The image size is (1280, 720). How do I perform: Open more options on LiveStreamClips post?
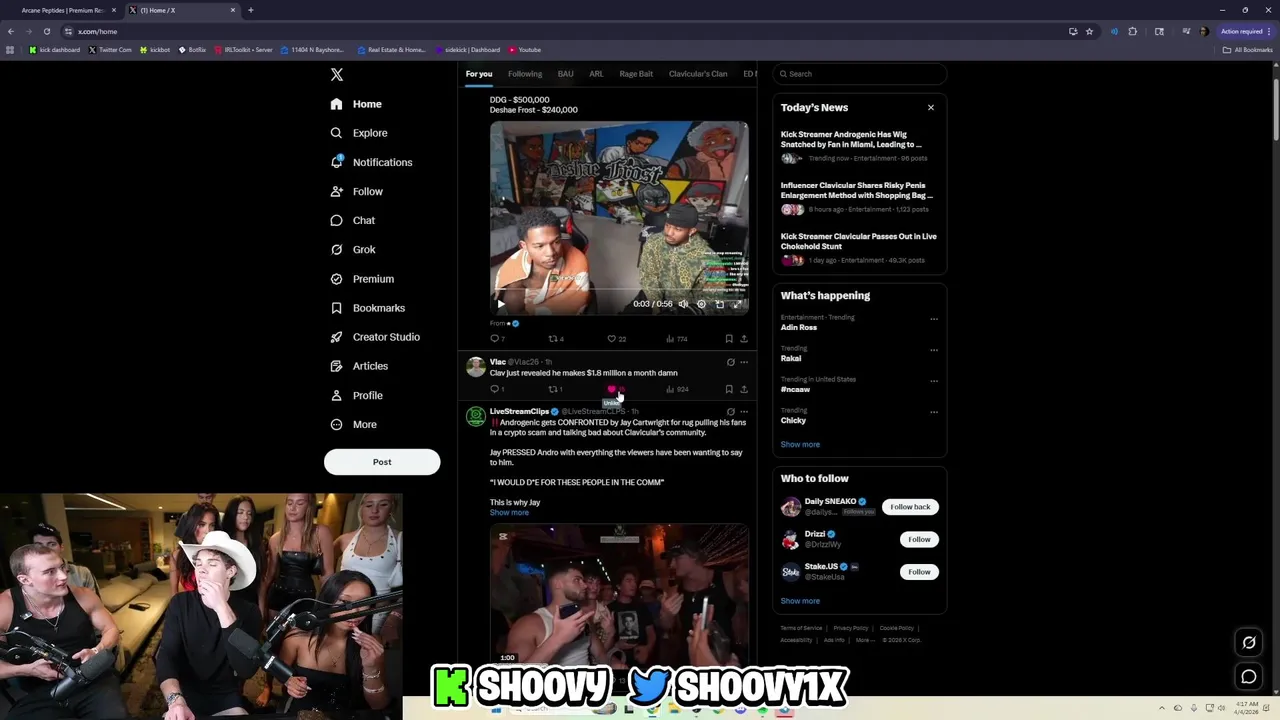point(743,412)
